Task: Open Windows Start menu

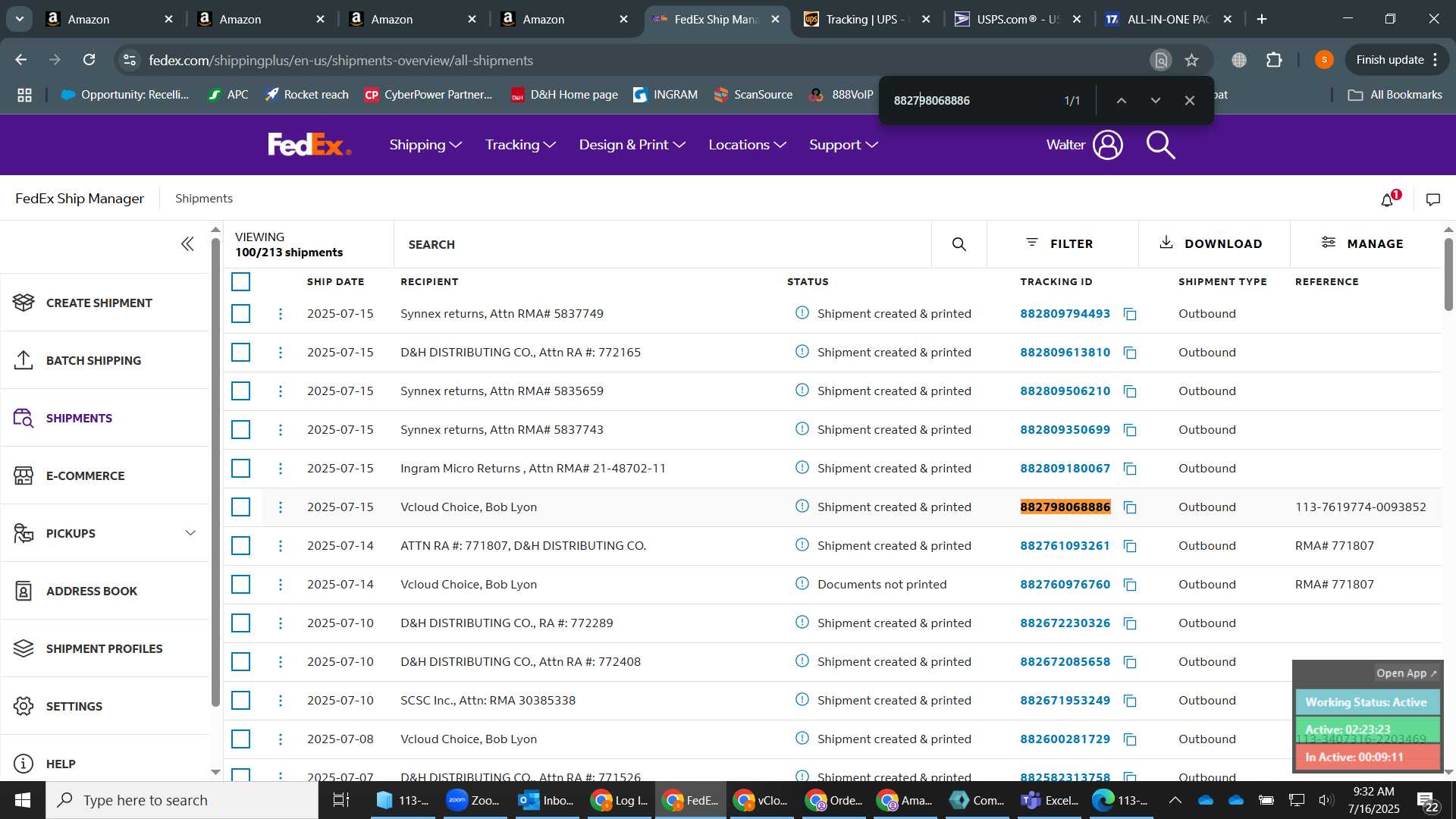Action: 23,800
